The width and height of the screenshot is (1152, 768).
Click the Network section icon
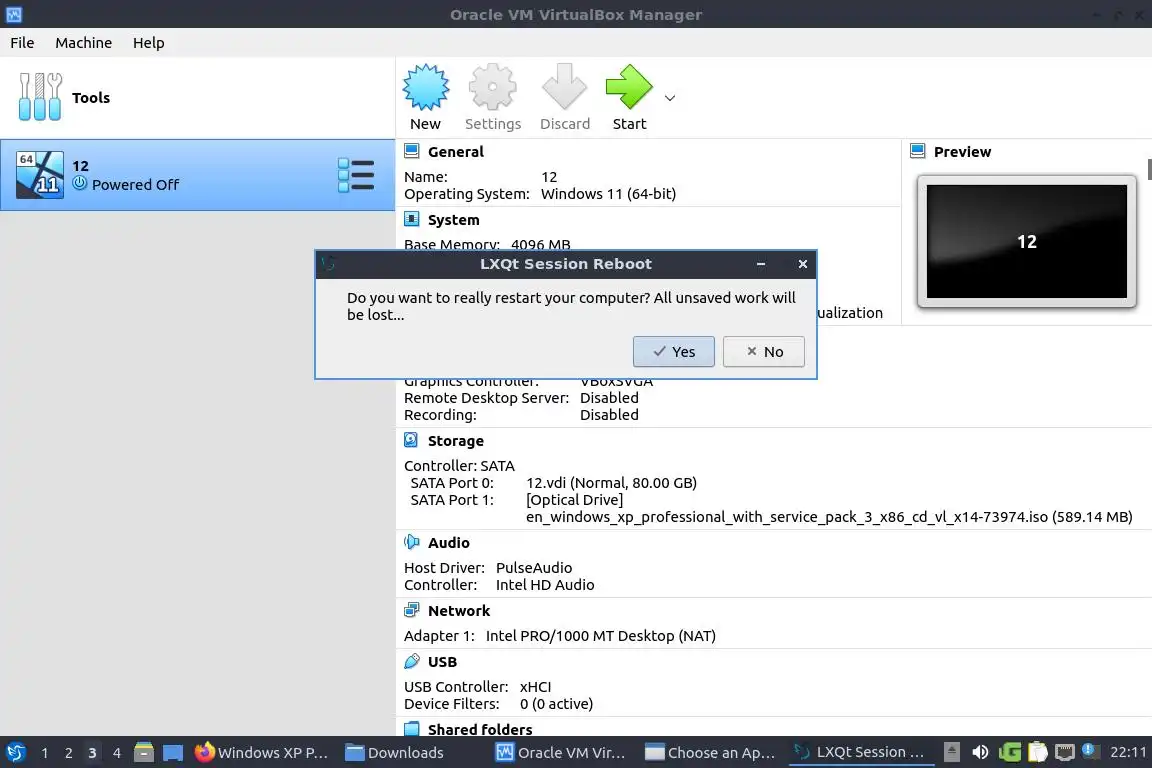[x=411, y=610]
